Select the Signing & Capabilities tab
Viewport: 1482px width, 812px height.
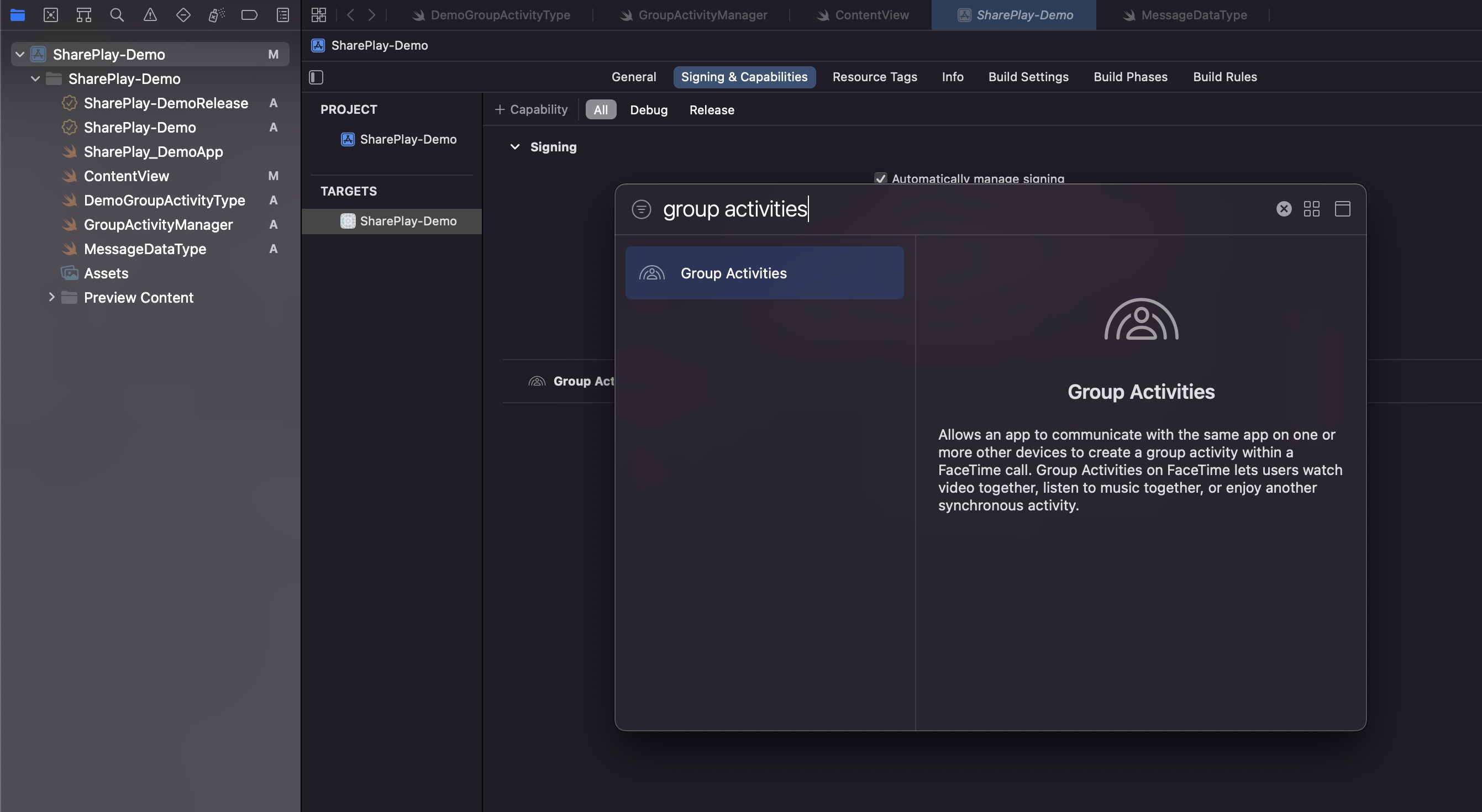pos(744,77)
